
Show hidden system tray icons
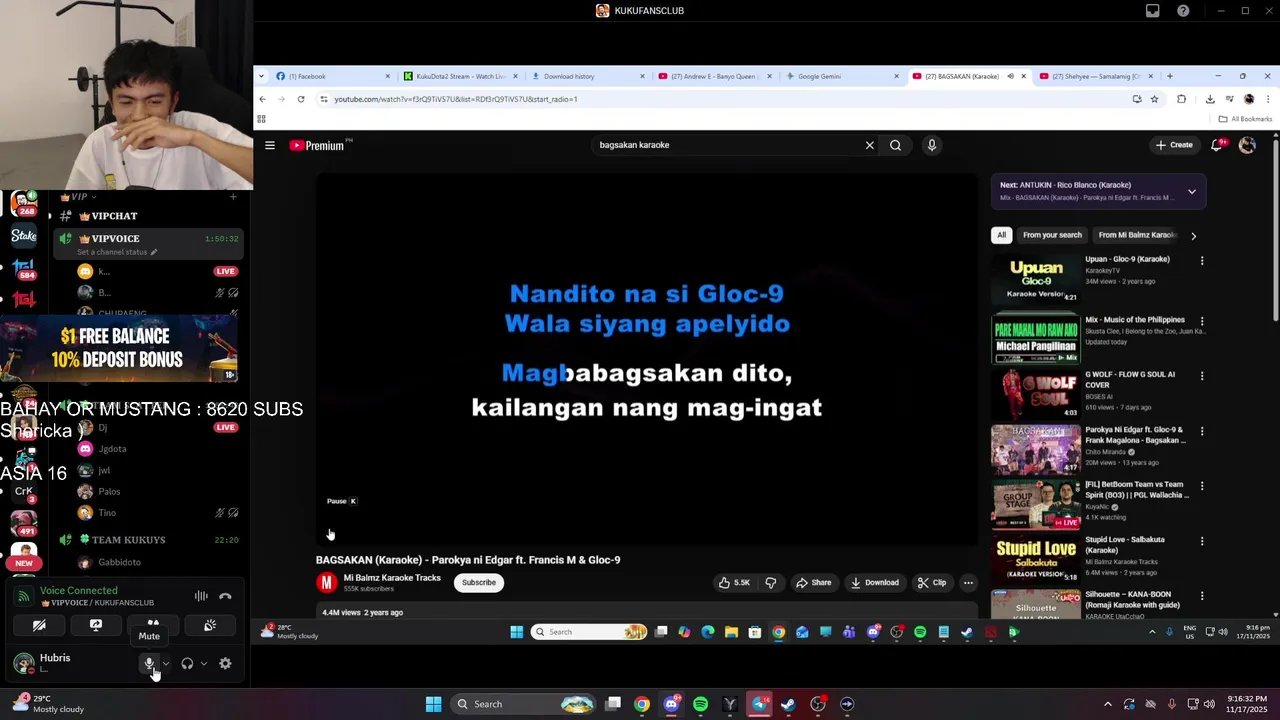pyautogui.click(x=1107, y=704)
